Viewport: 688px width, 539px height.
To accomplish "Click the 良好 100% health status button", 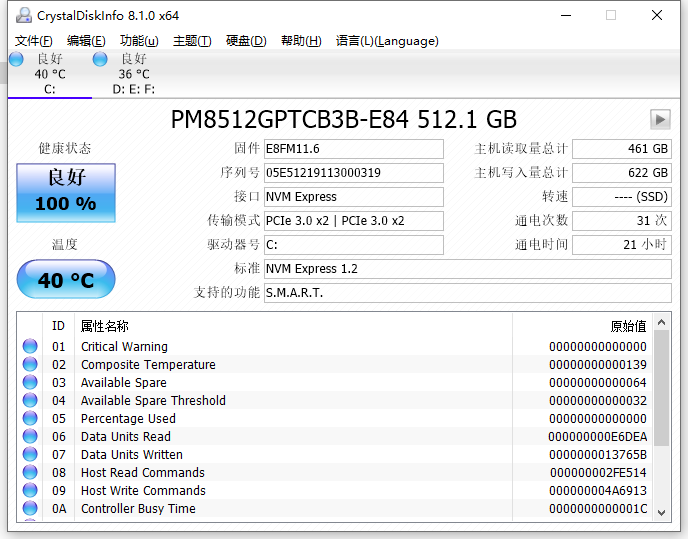I will pos(66,192).
